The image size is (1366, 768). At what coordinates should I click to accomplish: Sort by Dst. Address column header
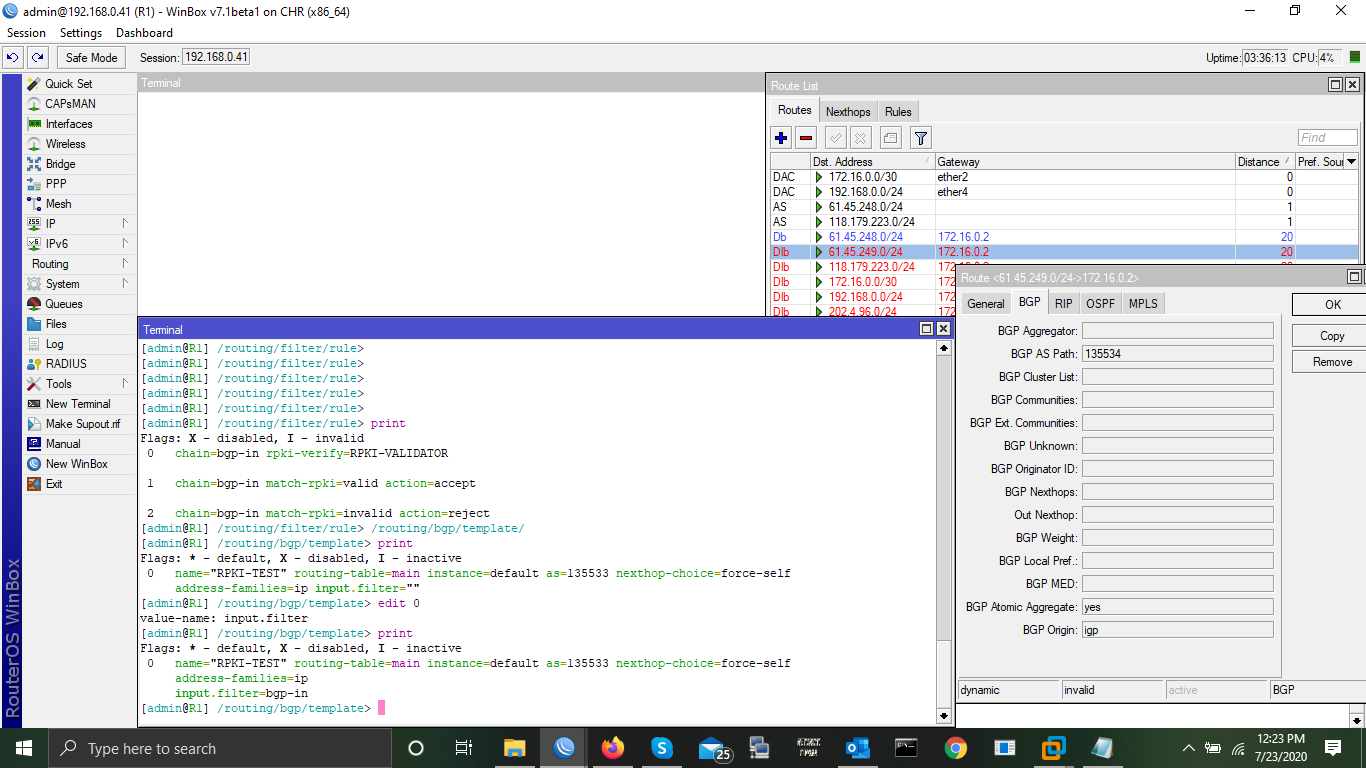871,162
